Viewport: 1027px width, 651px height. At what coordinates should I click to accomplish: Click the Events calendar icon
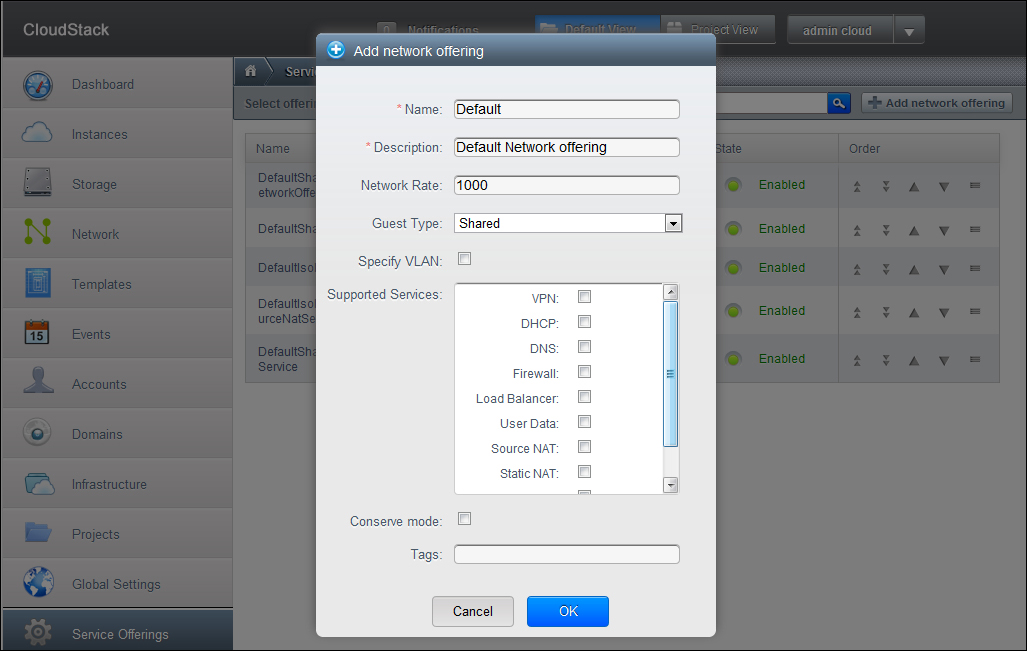[38, 334]
